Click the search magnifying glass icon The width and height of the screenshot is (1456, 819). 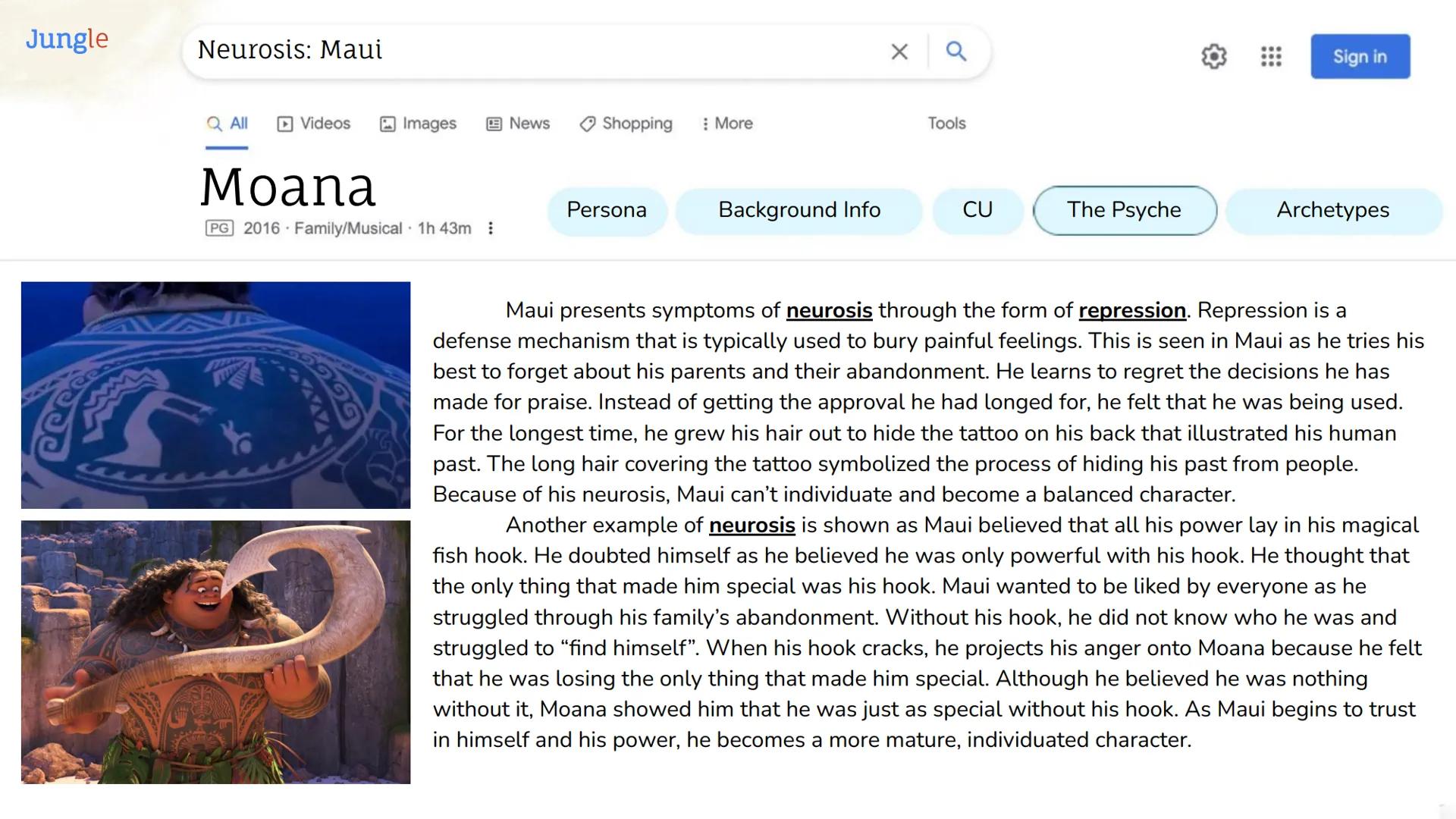coord(956,52)
